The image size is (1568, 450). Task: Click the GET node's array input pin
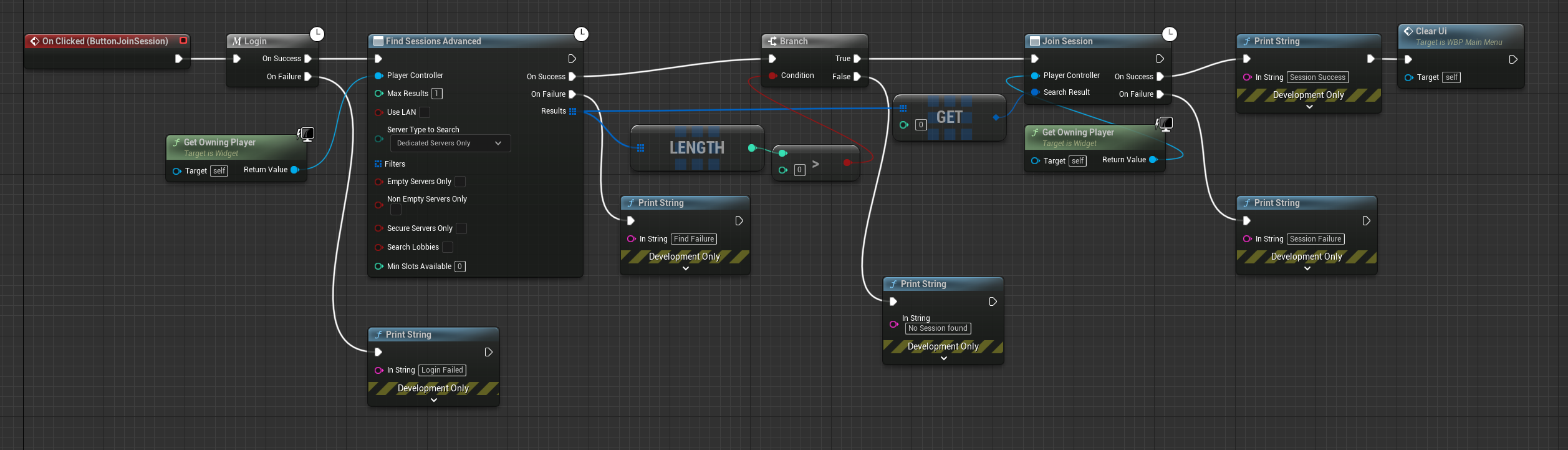[x=903, y=109]
